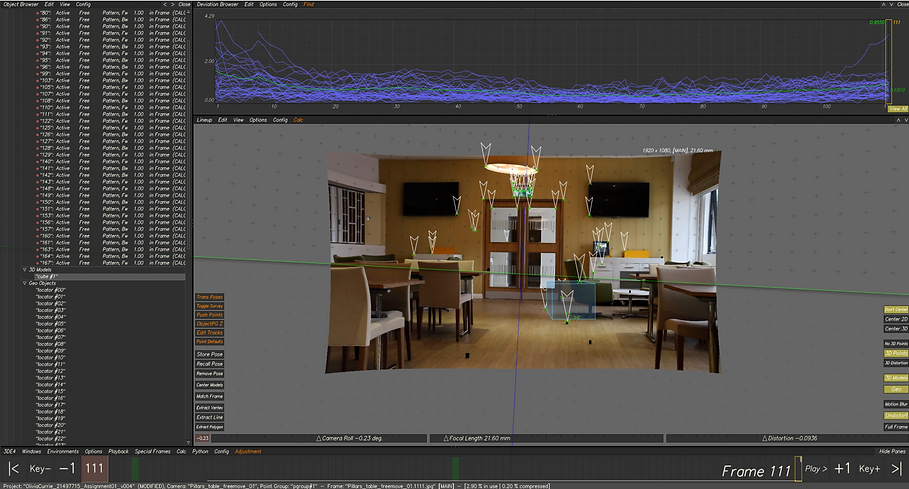Toggle the 3D Points display option
909x489 pixels.
click(x=896, y=353)
